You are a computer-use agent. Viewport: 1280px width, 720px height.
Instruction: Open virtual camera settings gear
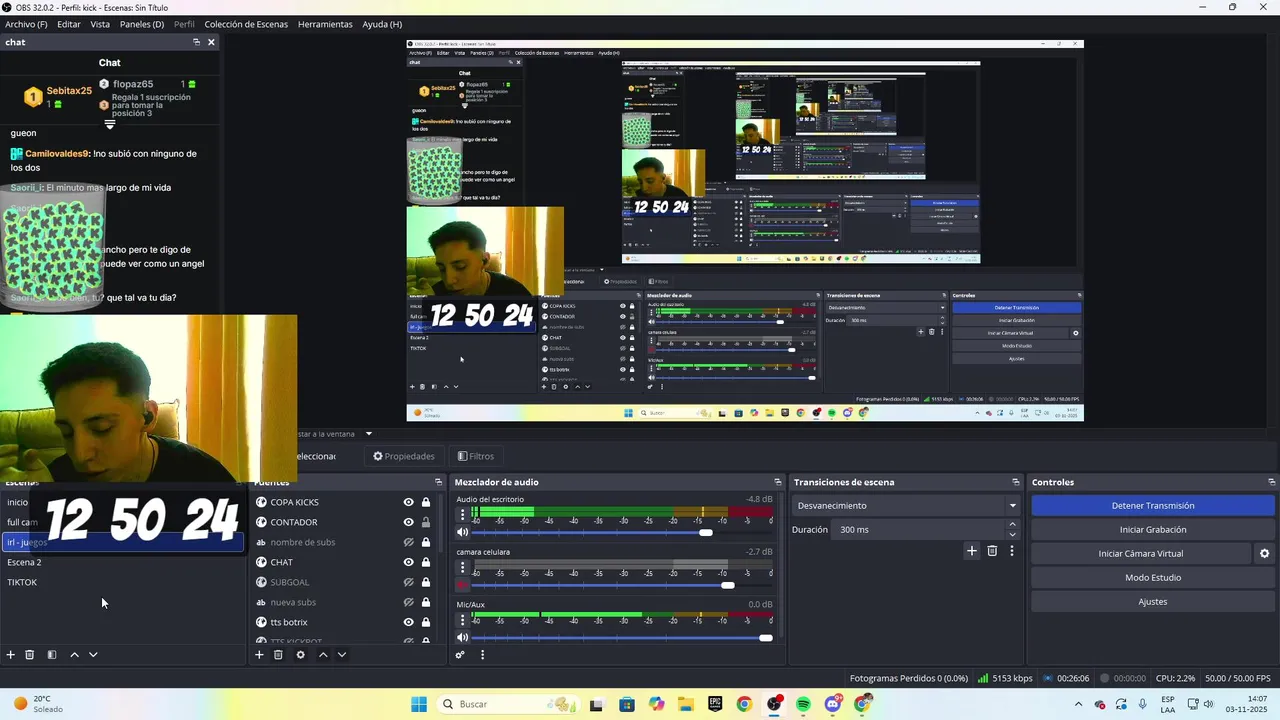pyautogui.click(x=1264, y=553)
